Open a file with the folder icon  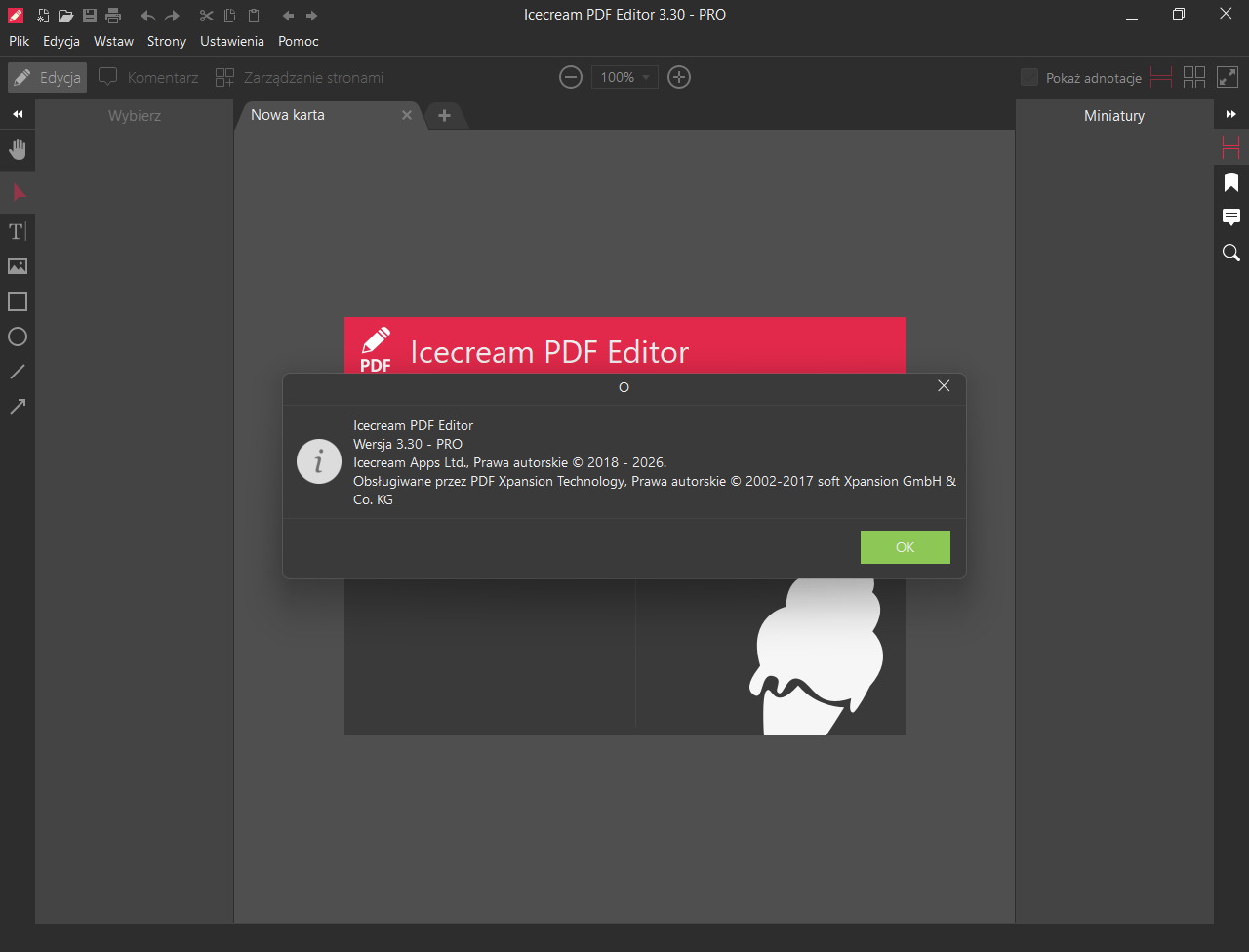[65, 16]
